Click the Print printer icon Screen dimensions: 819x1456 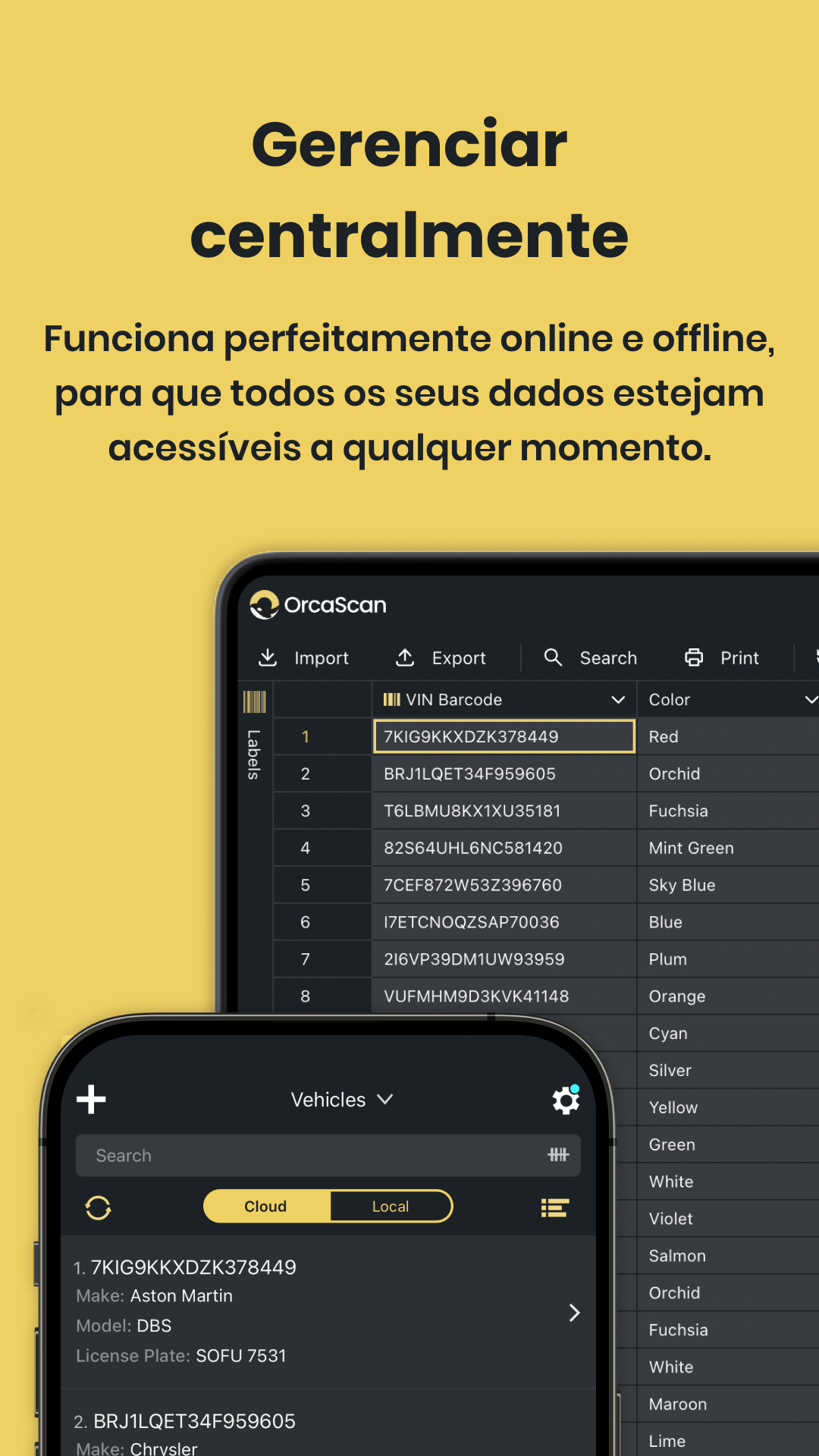pos(694,657)
